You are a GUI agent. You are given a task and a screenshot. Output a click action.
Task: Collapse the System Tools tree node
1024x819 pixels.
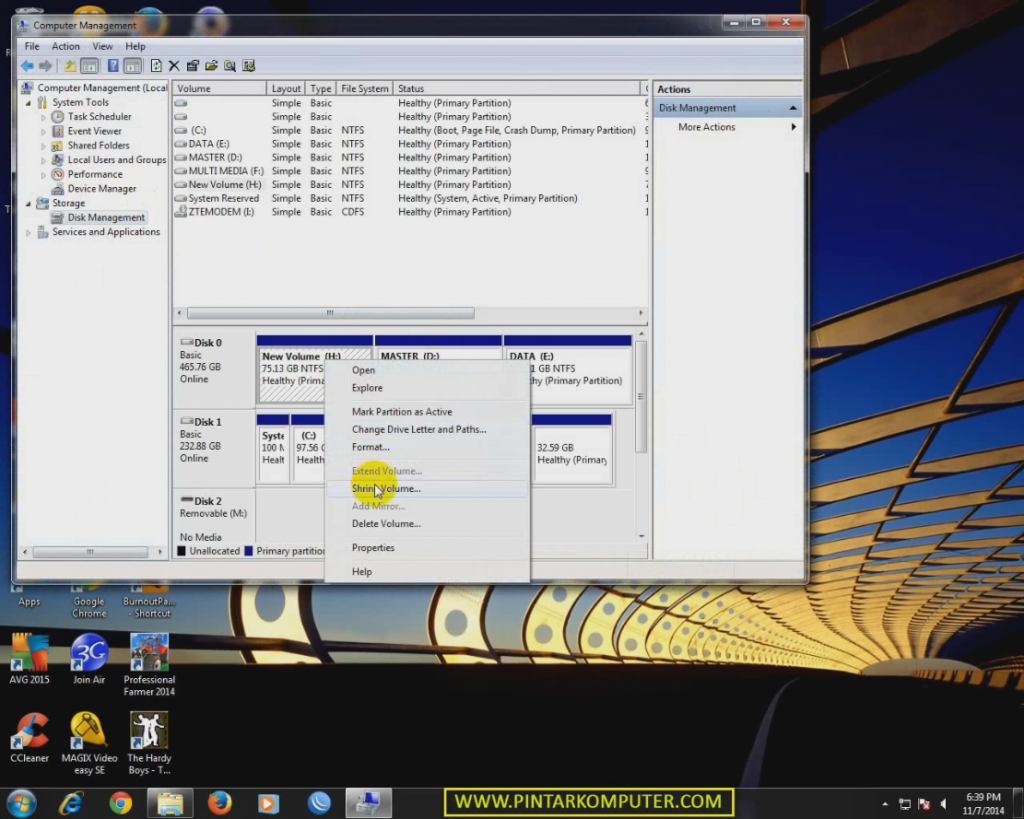(28, 103)
